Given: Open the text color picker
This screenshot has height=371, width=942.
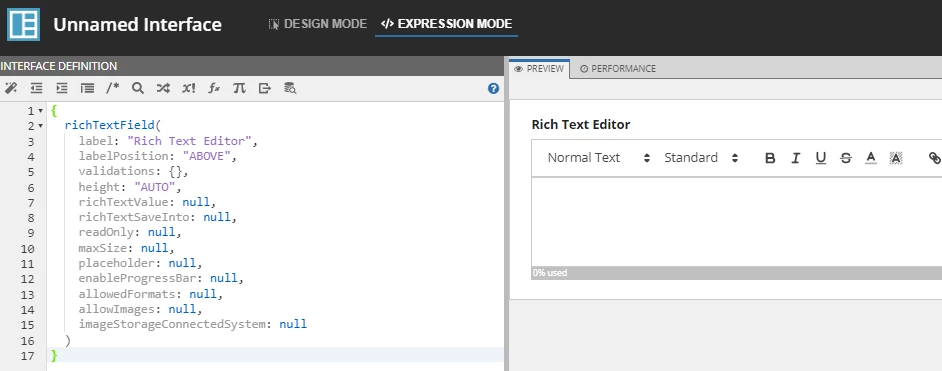Looking at the screenshot, I should click(871, 158).
